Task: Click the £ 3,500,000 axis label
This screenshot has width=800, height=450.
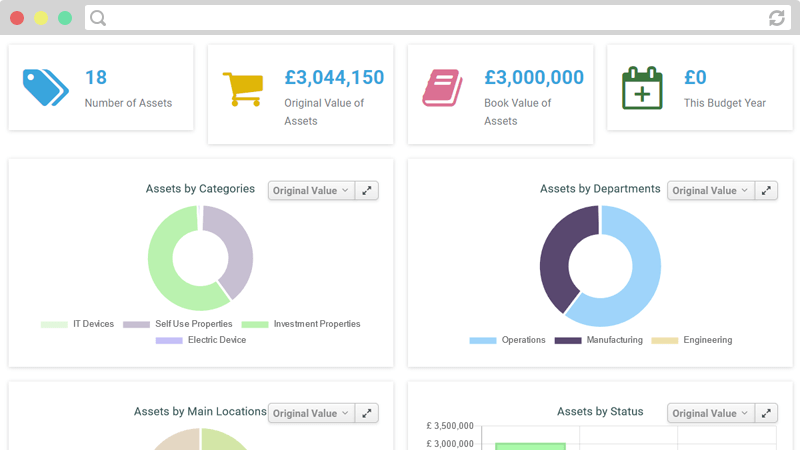Action: [x=450, y=426]
